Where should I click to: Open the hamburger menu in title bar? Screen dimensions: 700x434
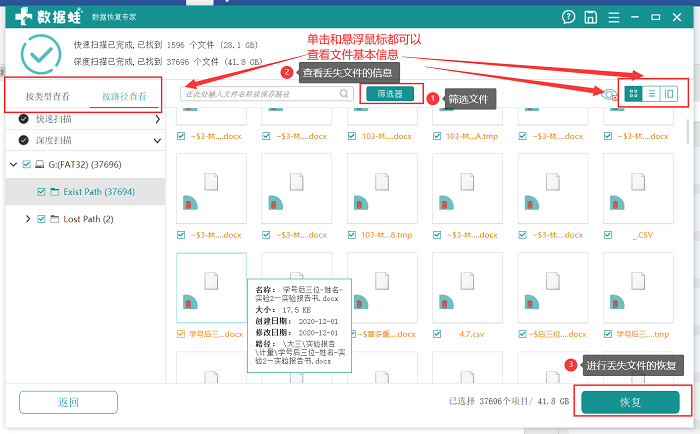coord(614,17)
